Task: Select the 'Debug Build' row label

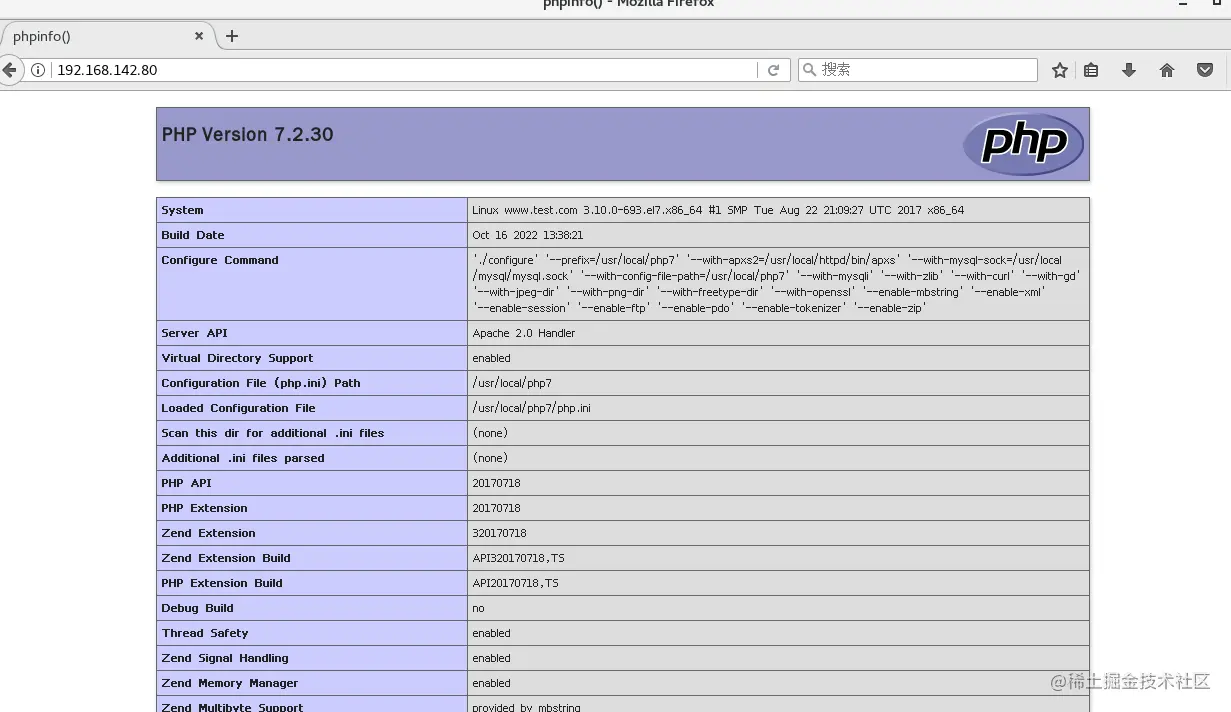Action: 197,608
